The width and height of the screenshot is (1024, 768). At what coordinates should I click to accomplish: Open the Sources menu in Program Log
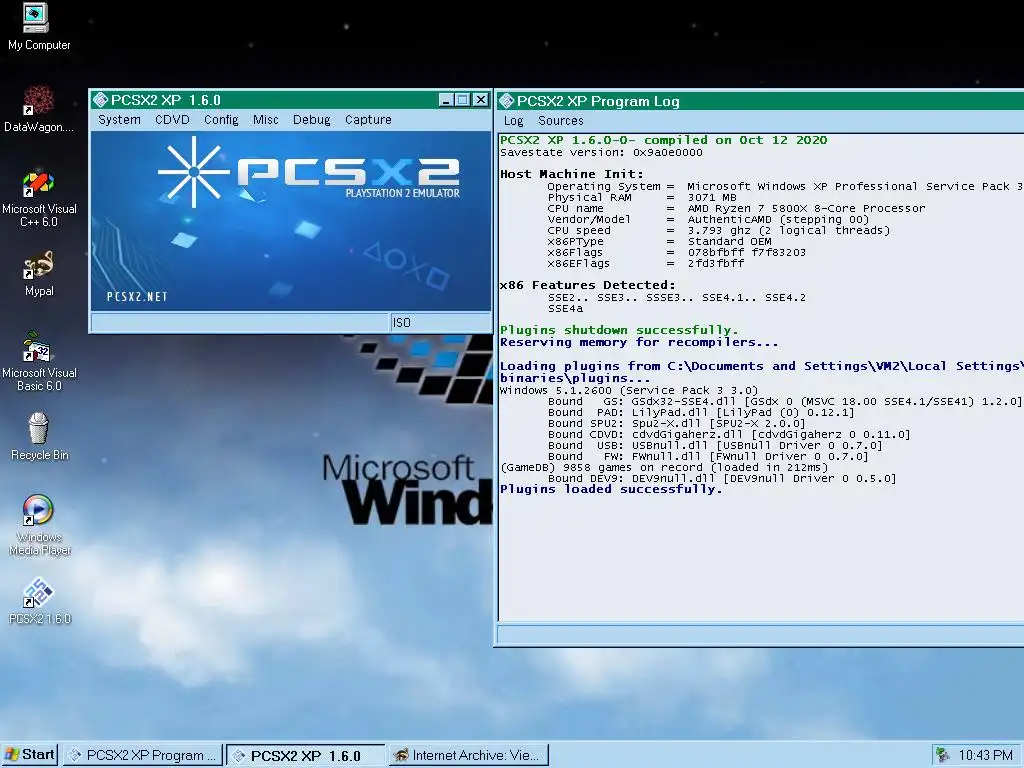point(561,121)
